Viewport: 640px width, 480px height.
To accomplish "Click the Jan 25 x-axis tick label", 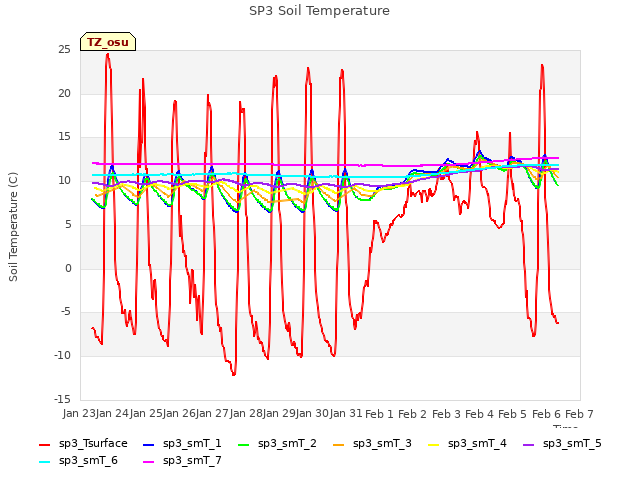I will [145, 414].
